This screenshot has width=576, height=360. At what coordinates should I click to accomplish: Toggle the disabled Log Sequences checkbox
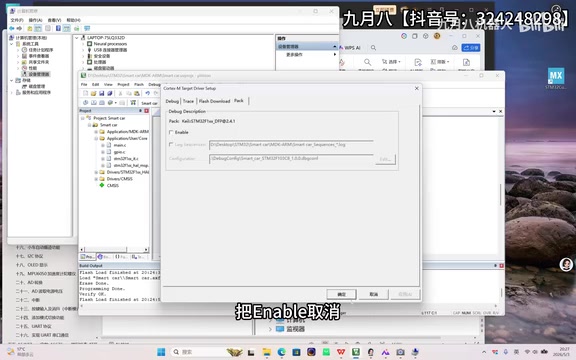pyautogui.click(x=171, y=145)
